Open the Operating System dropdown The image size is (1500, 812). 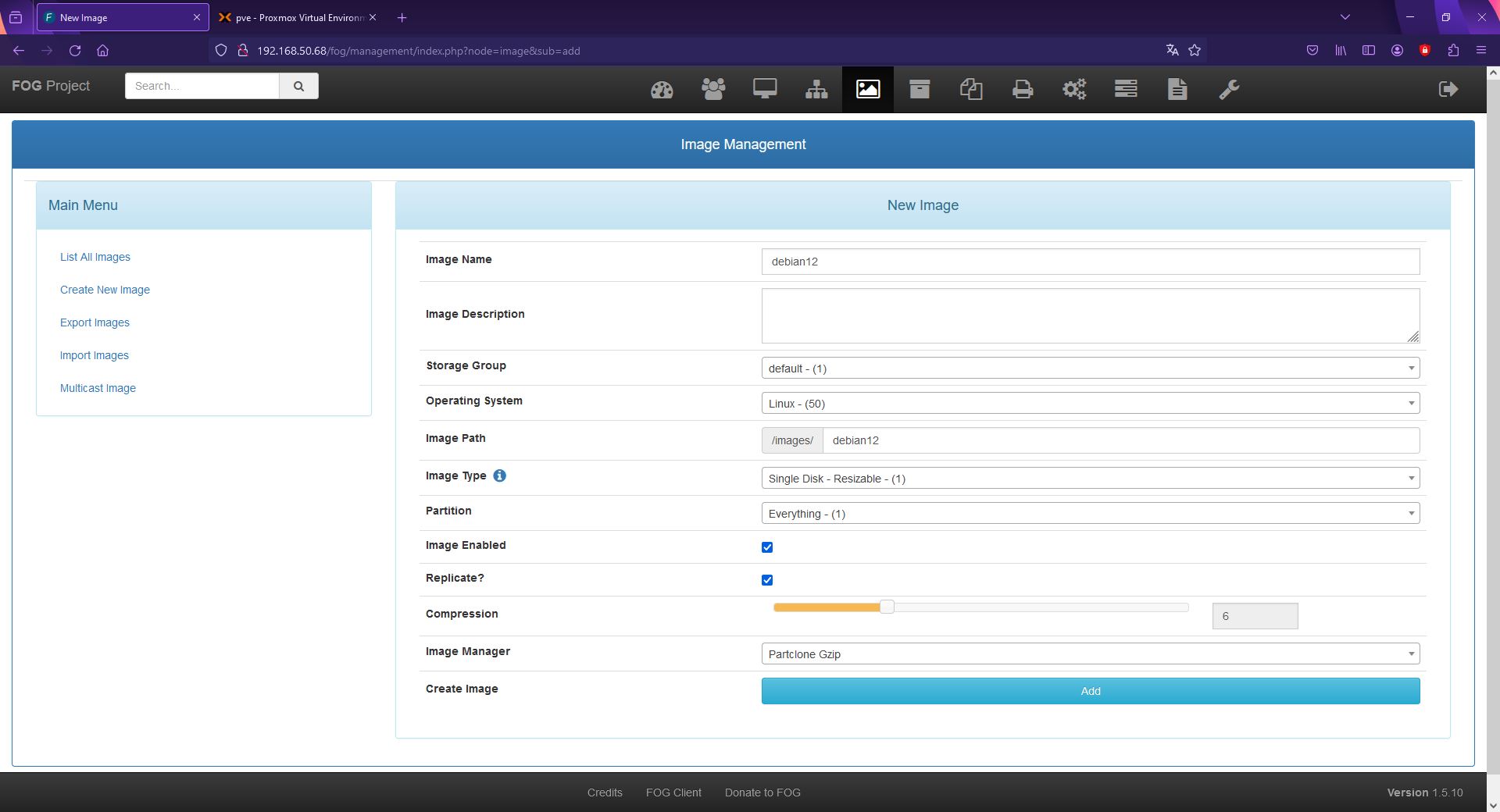tap(1091, 403)
